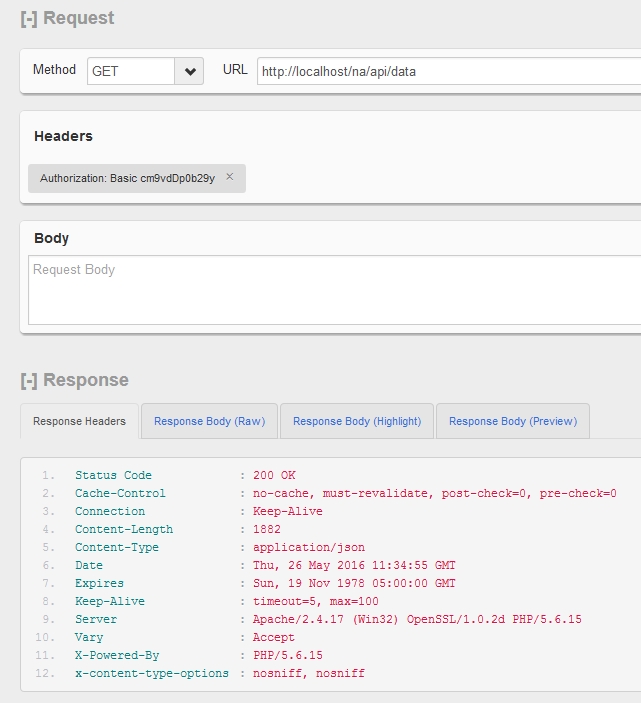Click the URL input field
This screenshot has height=703, width=641.
coord(449,71)
